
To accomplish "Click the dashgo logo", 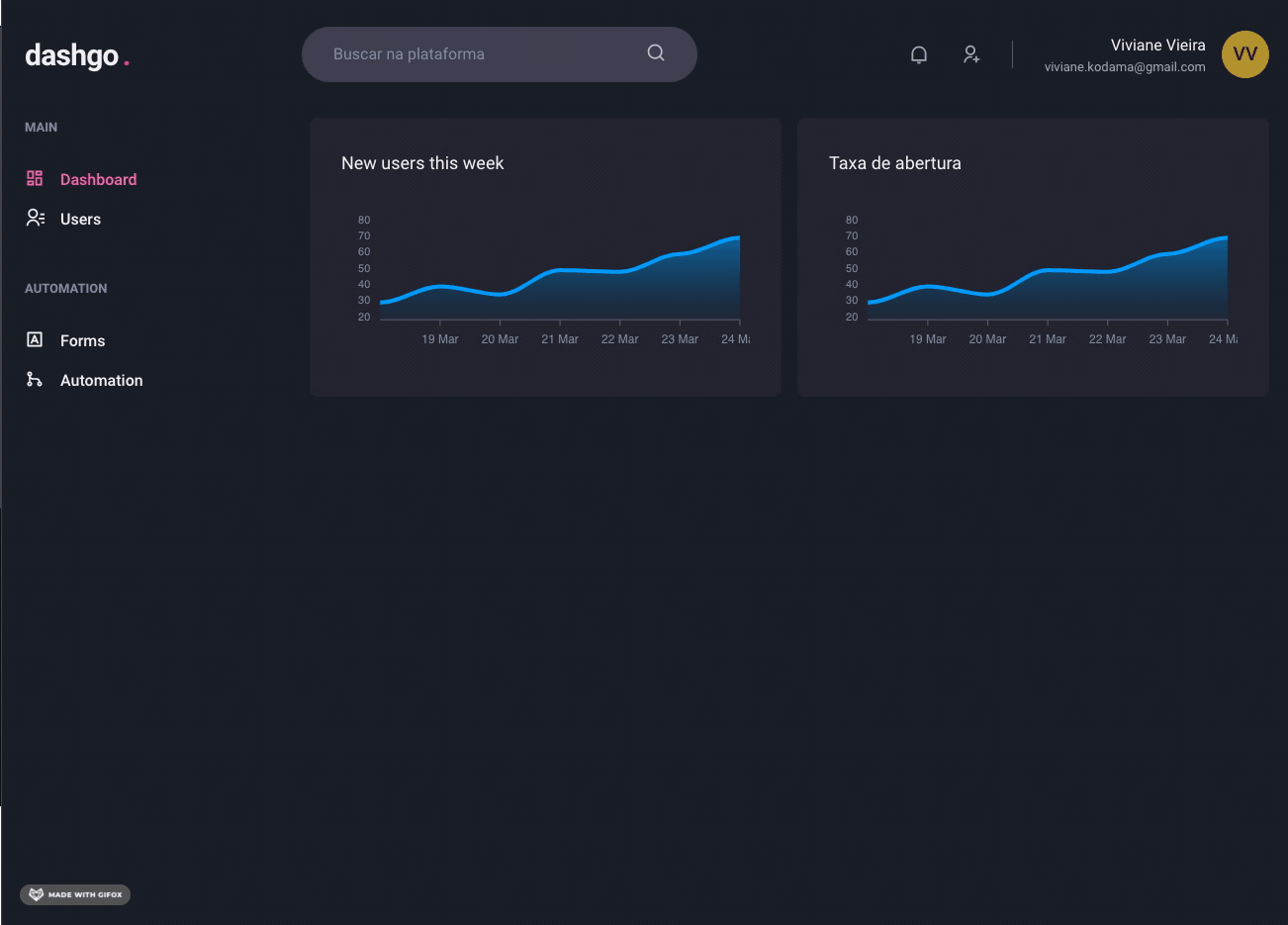I will 76,55.
